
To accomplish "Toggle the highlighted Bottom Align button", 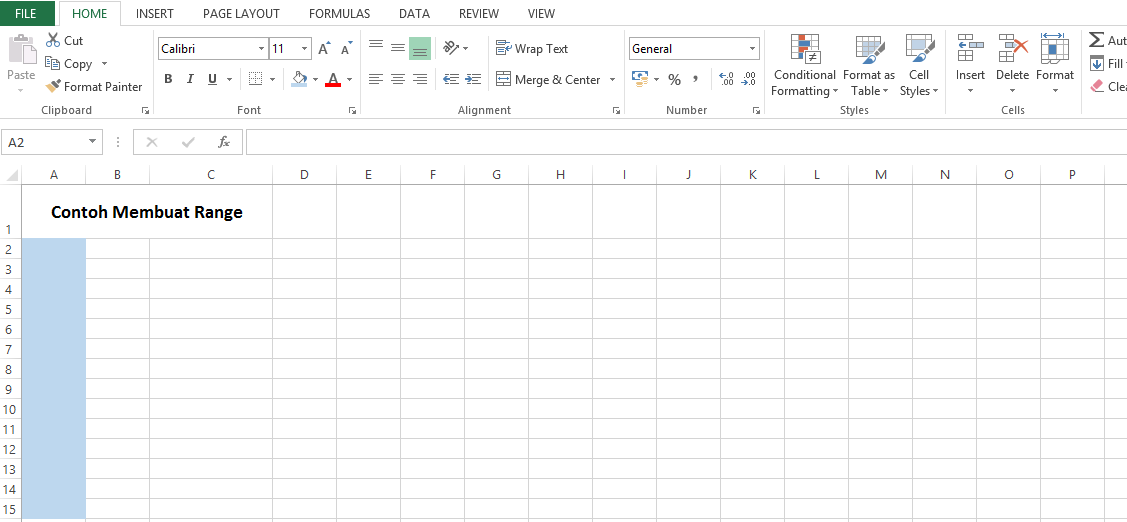I will tap(420, 48).
